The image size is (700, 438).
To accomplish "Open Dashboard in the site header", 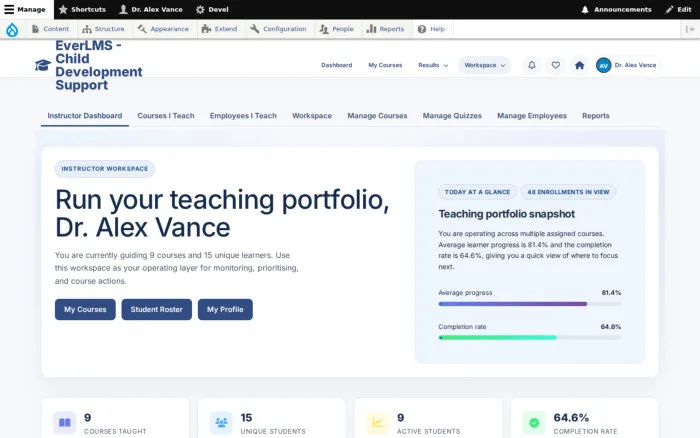I will click(x=337, y=65).
